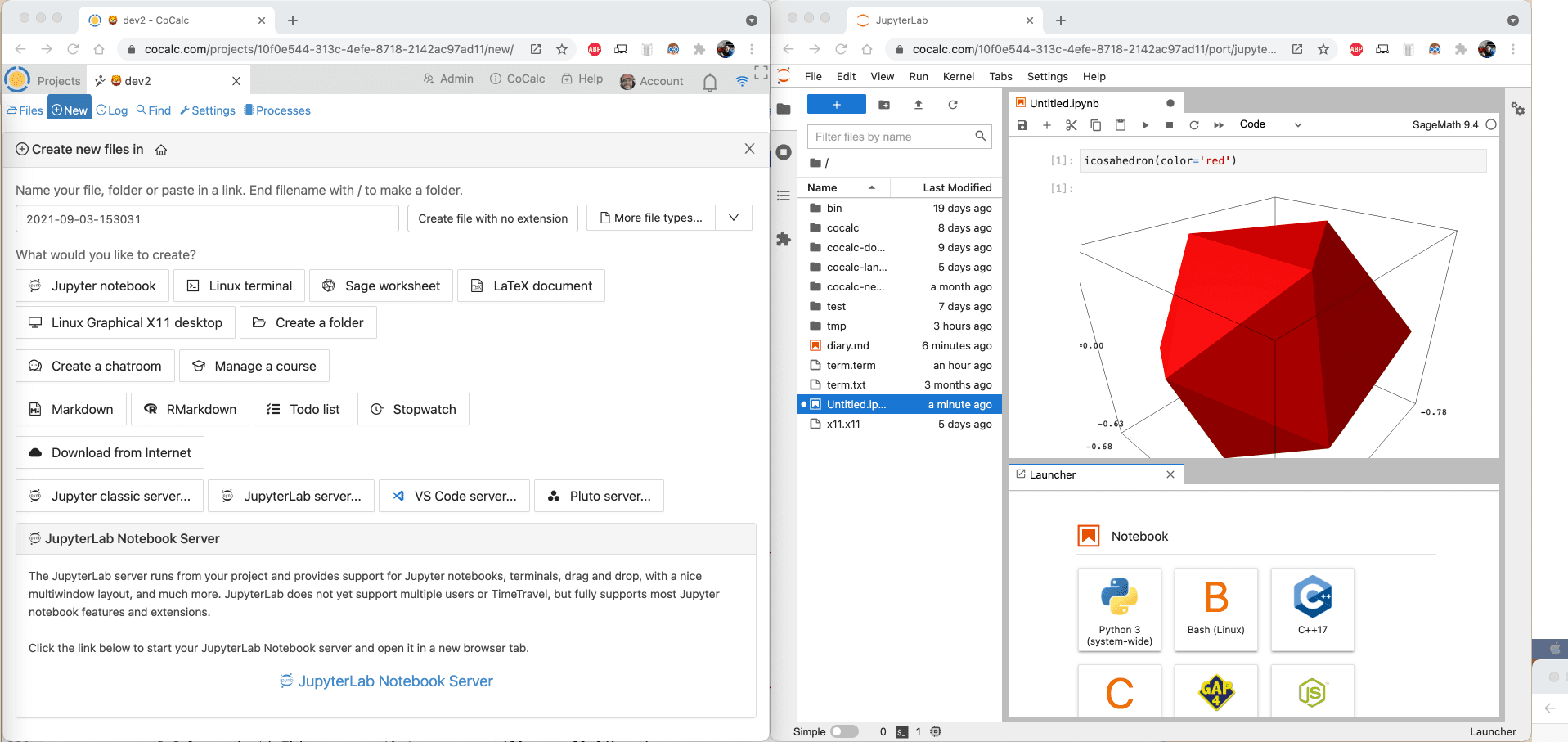
Task: Click the SageMath kernel status circle
Action: tap(1491, 125)
